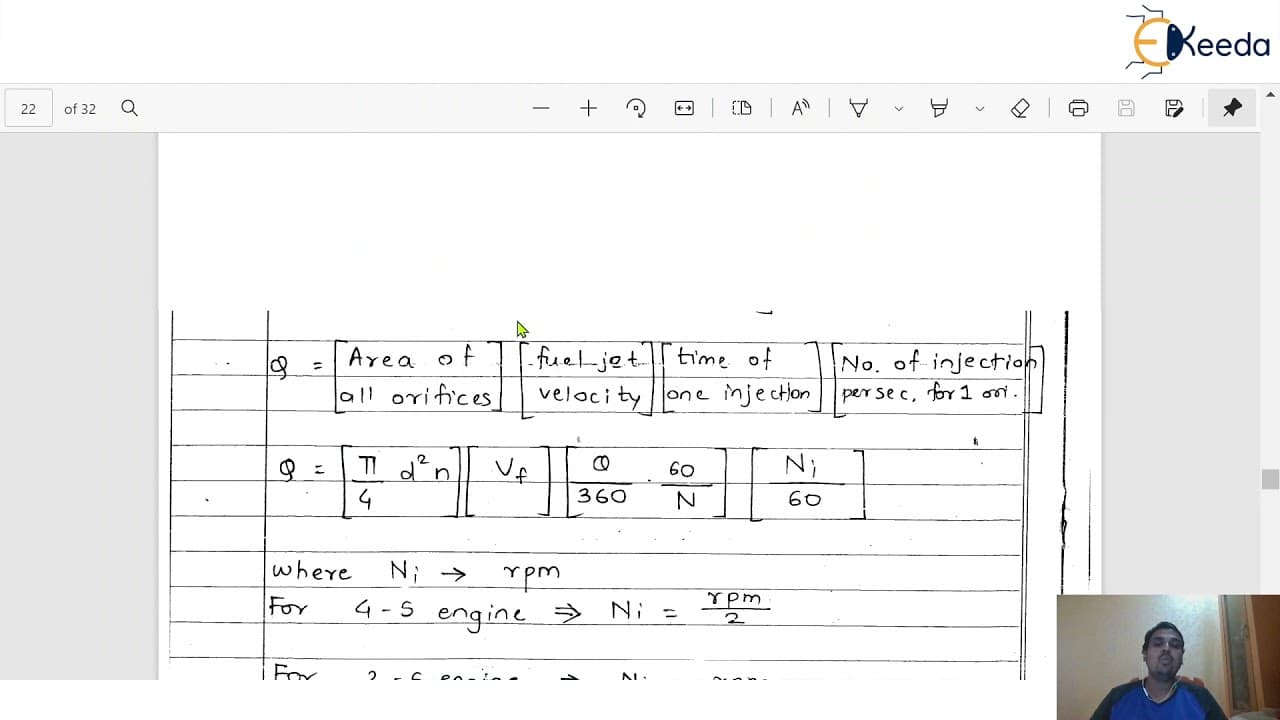Print the document with printer icon

(x=1078, y=108)
